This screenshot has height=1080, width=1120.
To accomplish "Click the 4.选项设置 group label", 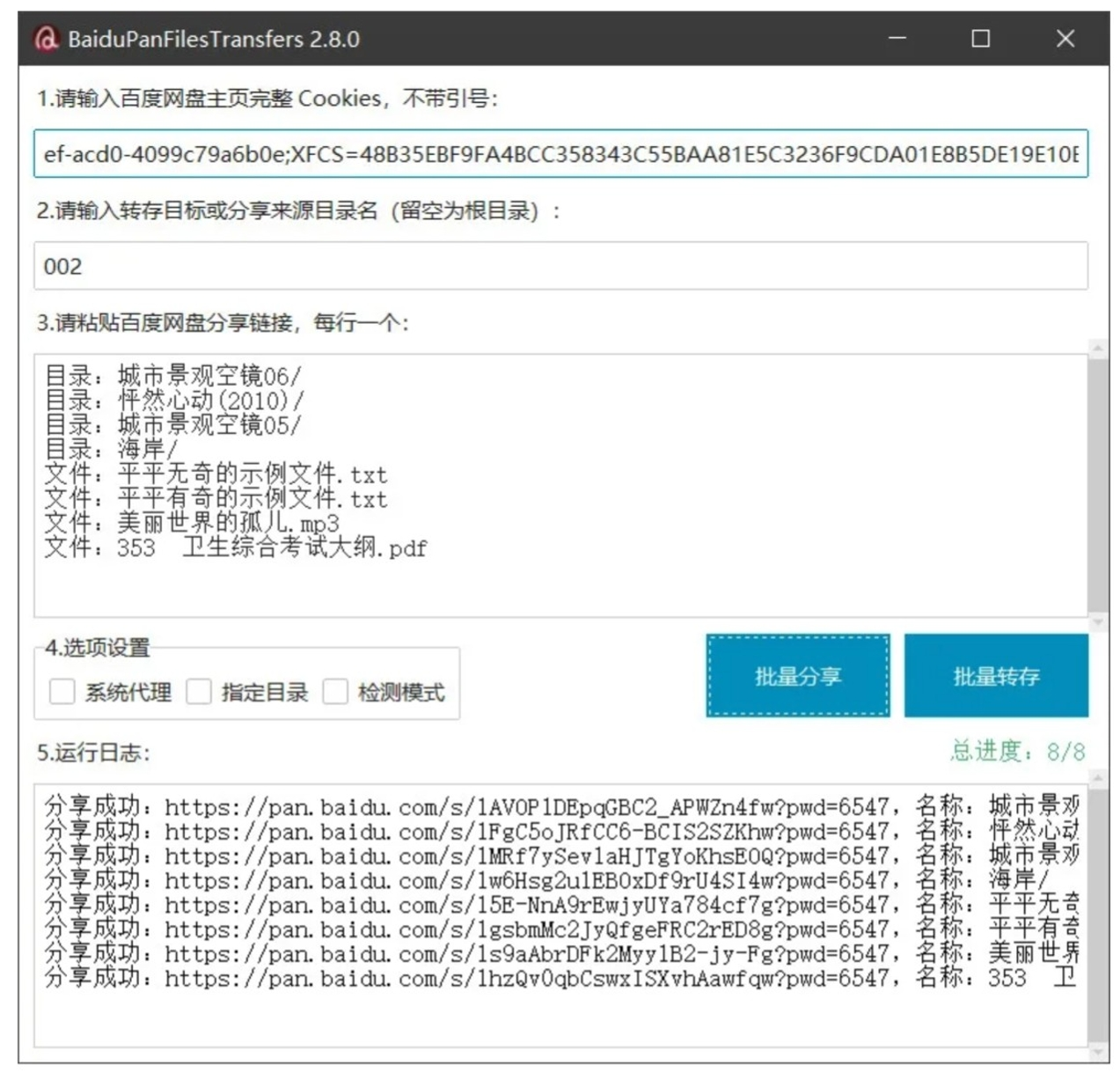I will tap(98, 649).
